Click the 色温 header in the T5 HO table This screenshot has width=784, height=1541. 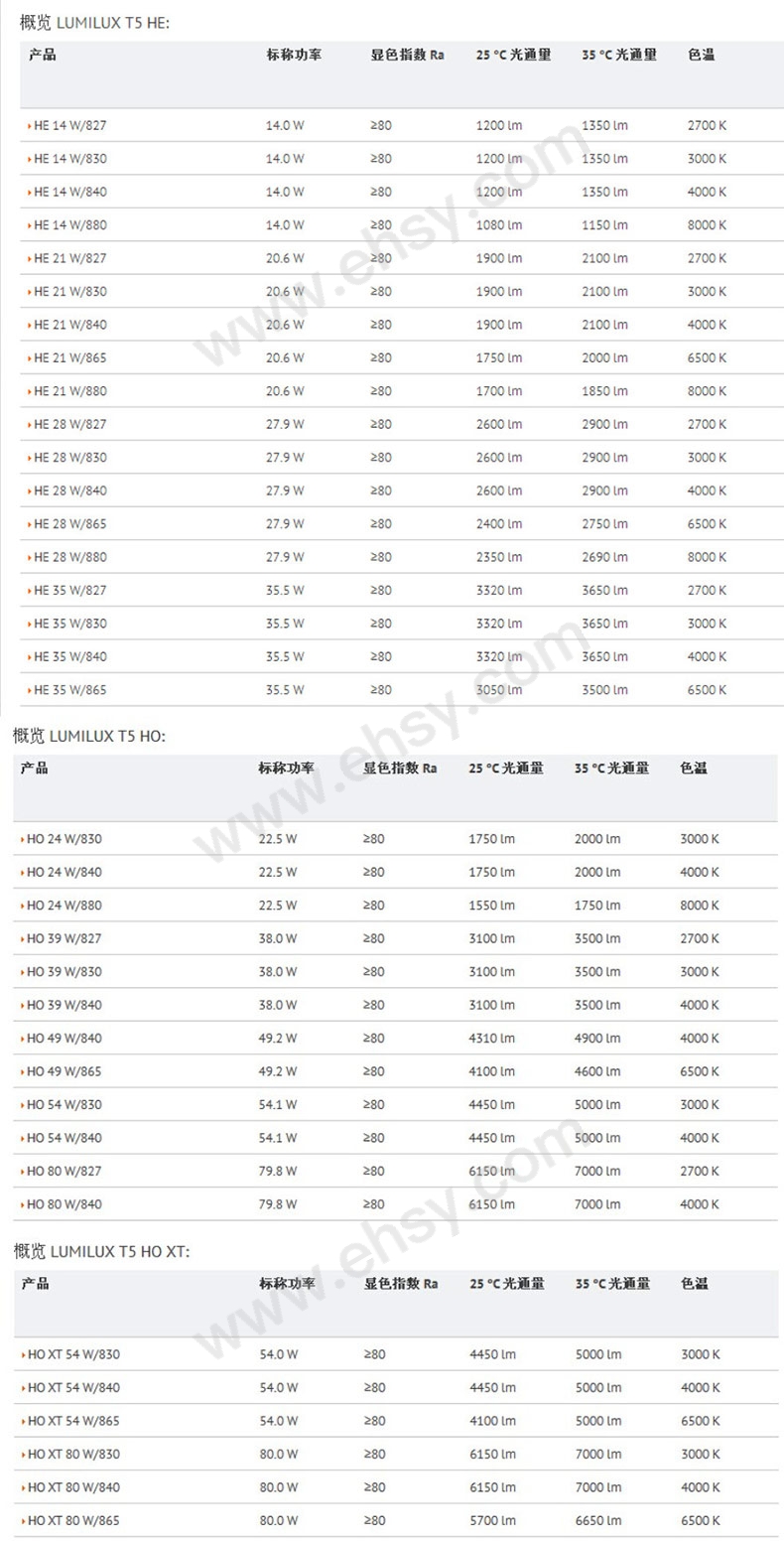(694, 768)
